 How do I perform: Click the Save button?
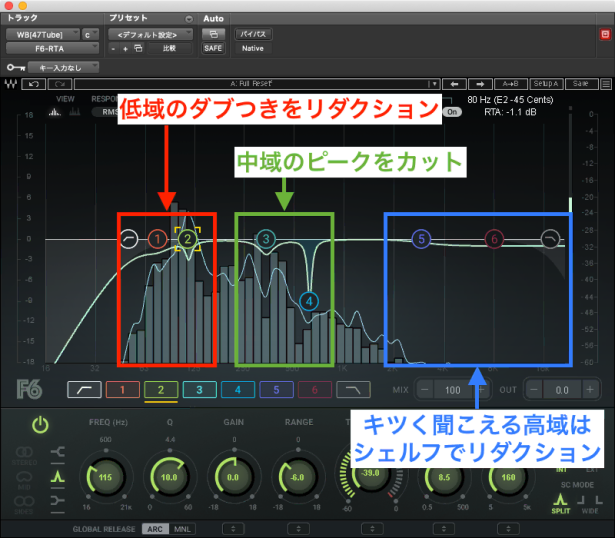click(x=581, y=84)
